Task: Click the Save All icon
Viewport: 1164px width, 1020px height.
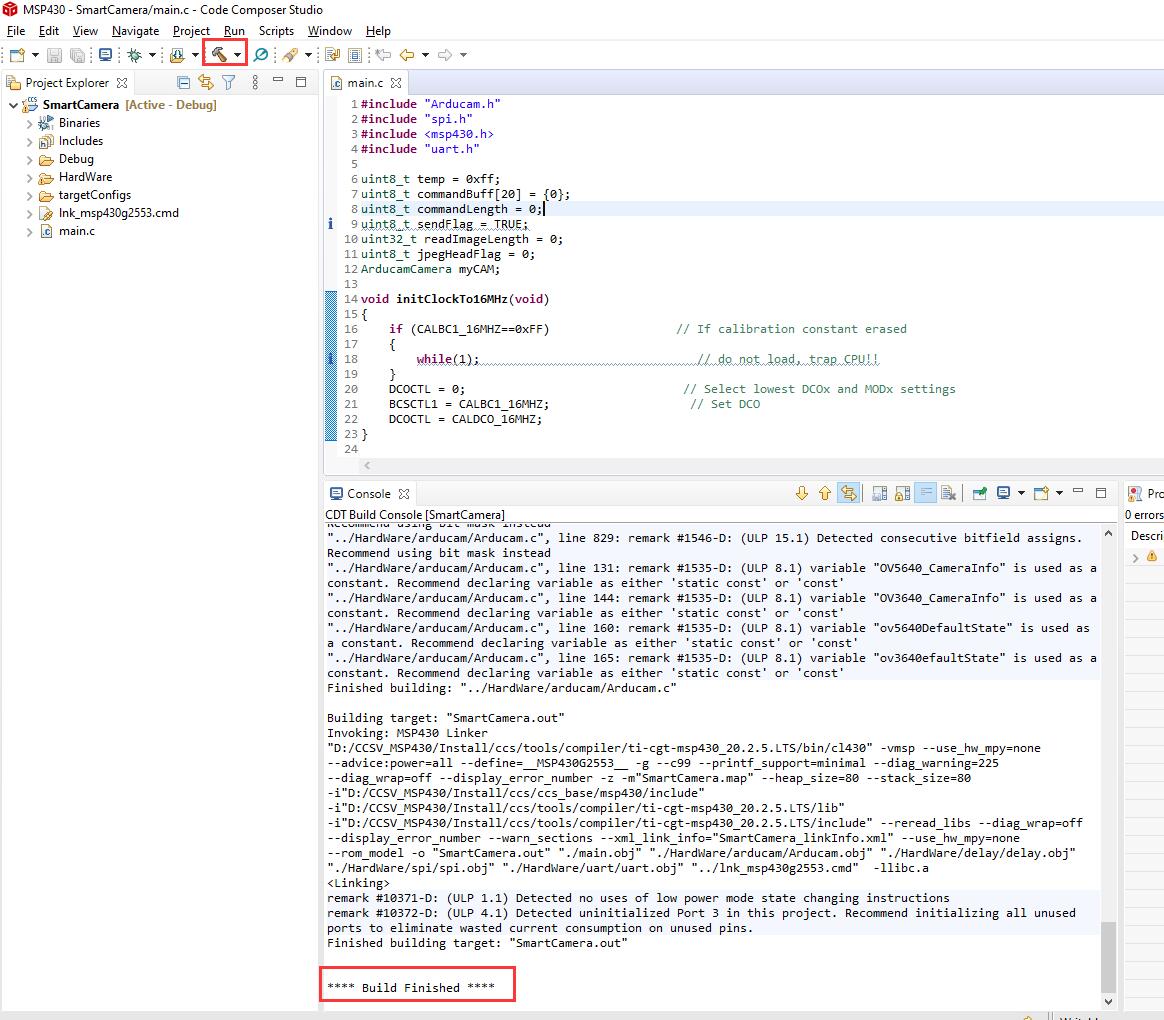Action: coord(77,55)
